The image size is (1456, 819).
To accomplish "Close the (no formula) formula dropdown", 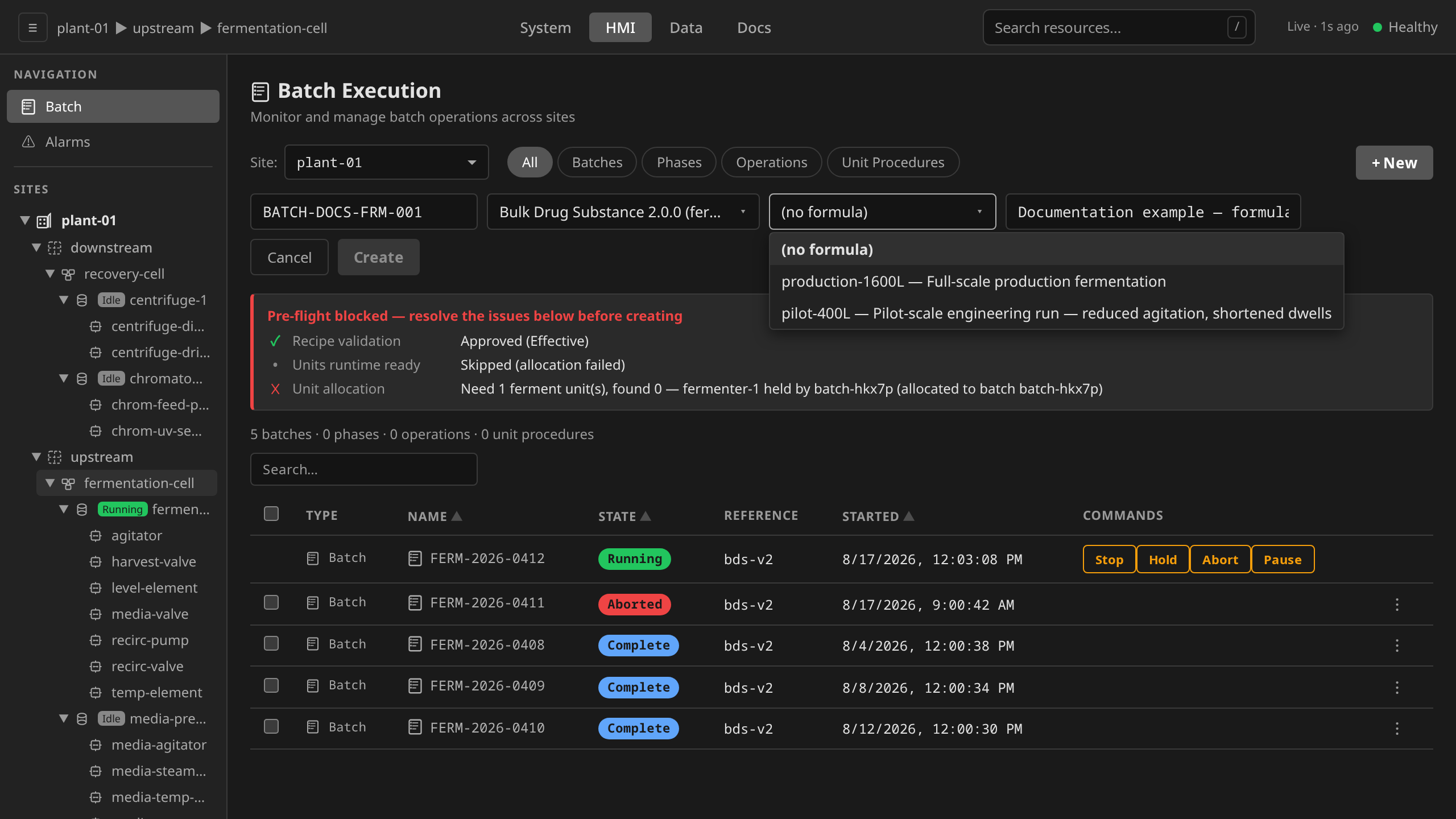I will pyautogui.click(x=882, y=212).
